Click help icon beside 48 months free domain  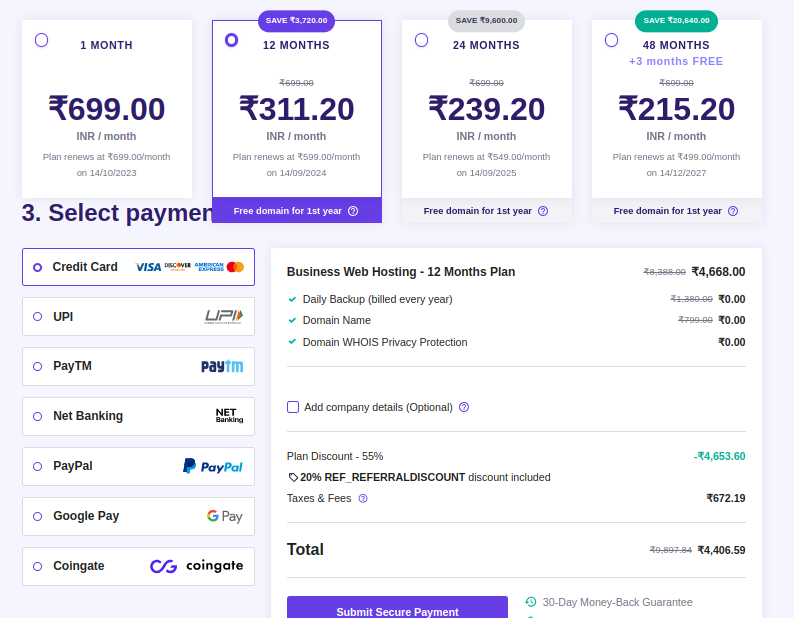[733, 211]
